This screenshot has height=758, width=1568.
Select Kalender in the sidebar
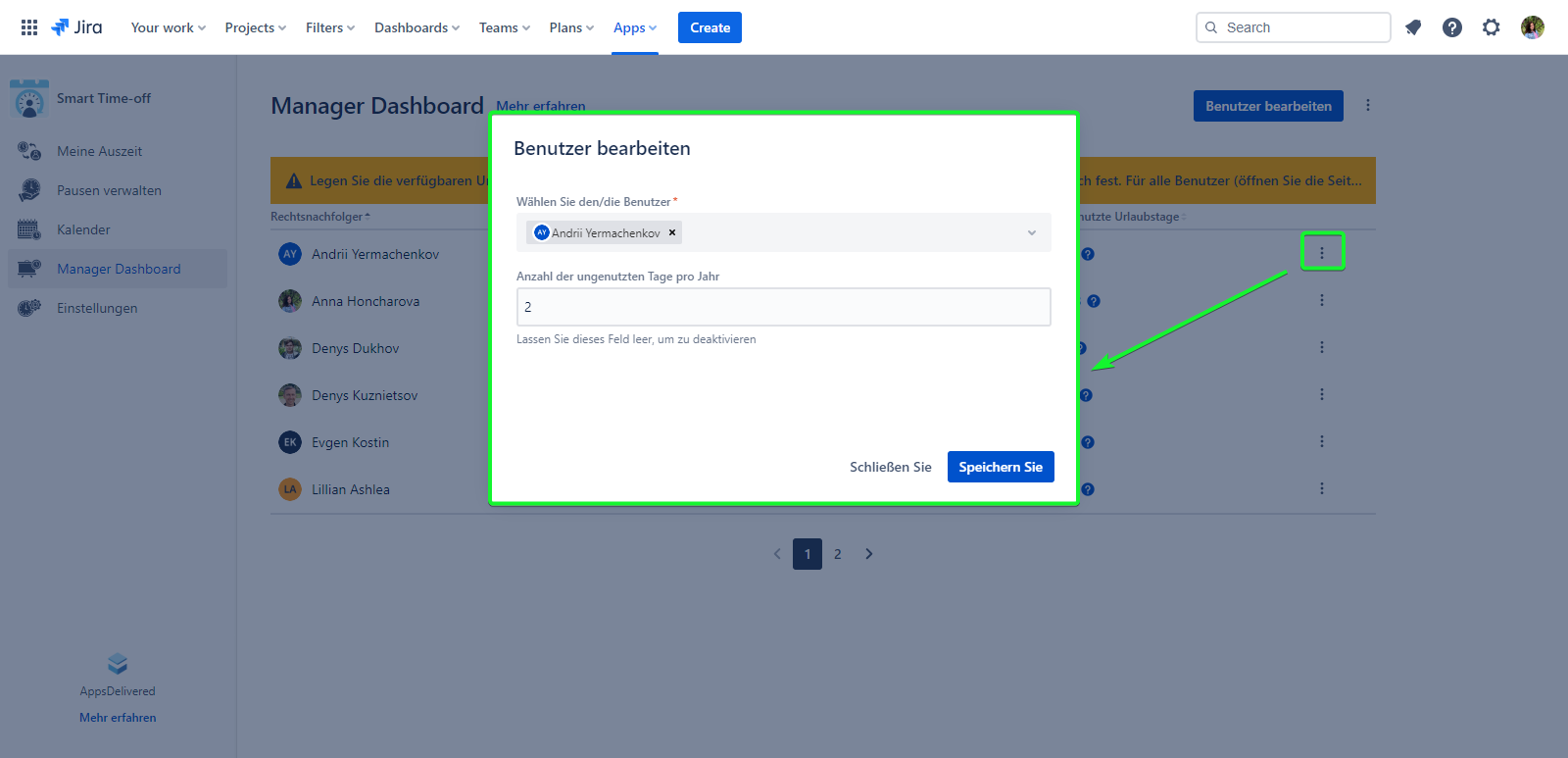83,229
